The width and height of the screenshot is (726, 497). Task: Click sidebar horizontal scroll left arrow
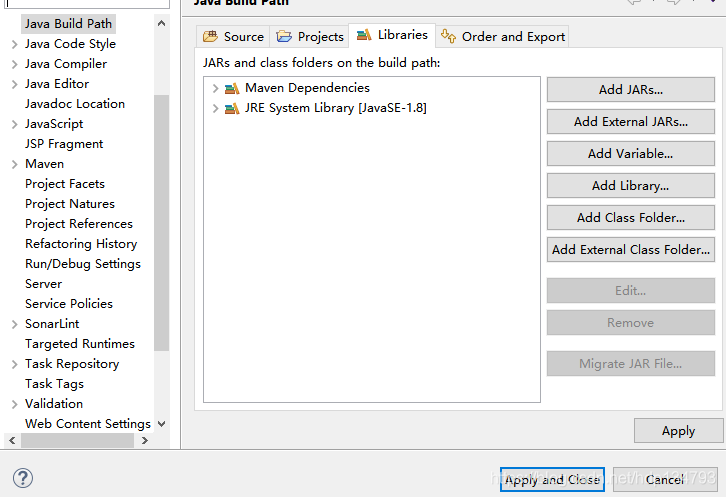pyautogui.click(x=12, y=440)
